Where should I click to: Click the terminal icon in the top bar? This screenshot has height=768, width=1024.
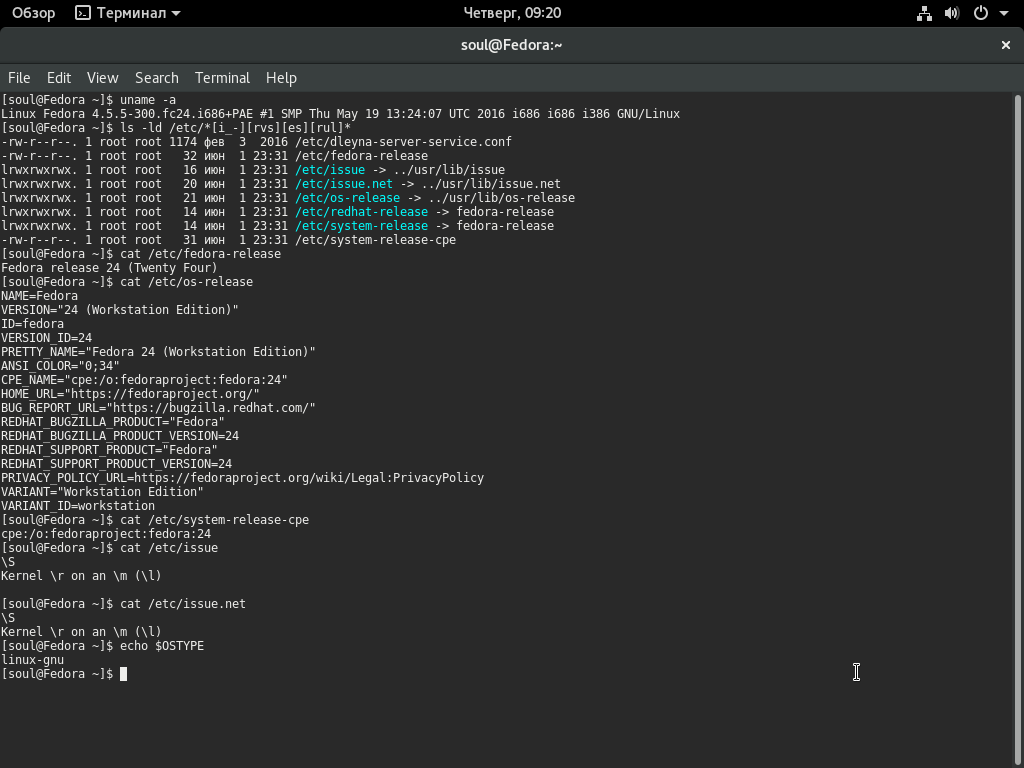click(83, 13)
